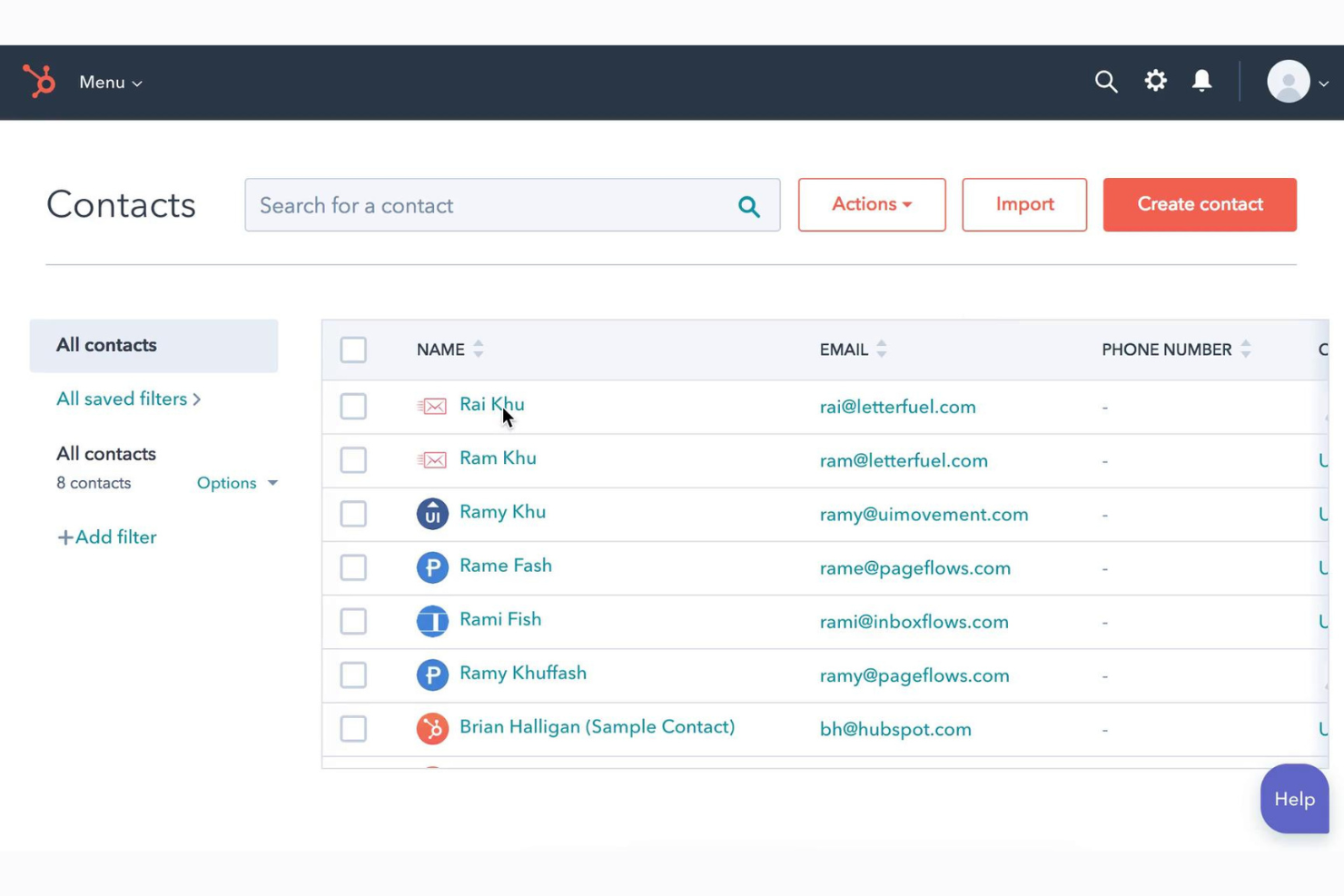
Task: Open the Settings gear icon
Action: (x=1155, y=81)
